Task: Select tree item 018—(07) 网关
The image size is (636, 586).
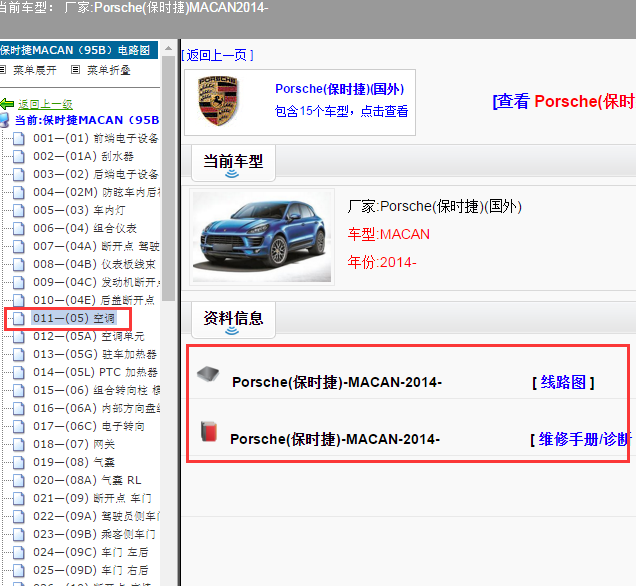Action: pyautogui.click(x=74, y=444)
